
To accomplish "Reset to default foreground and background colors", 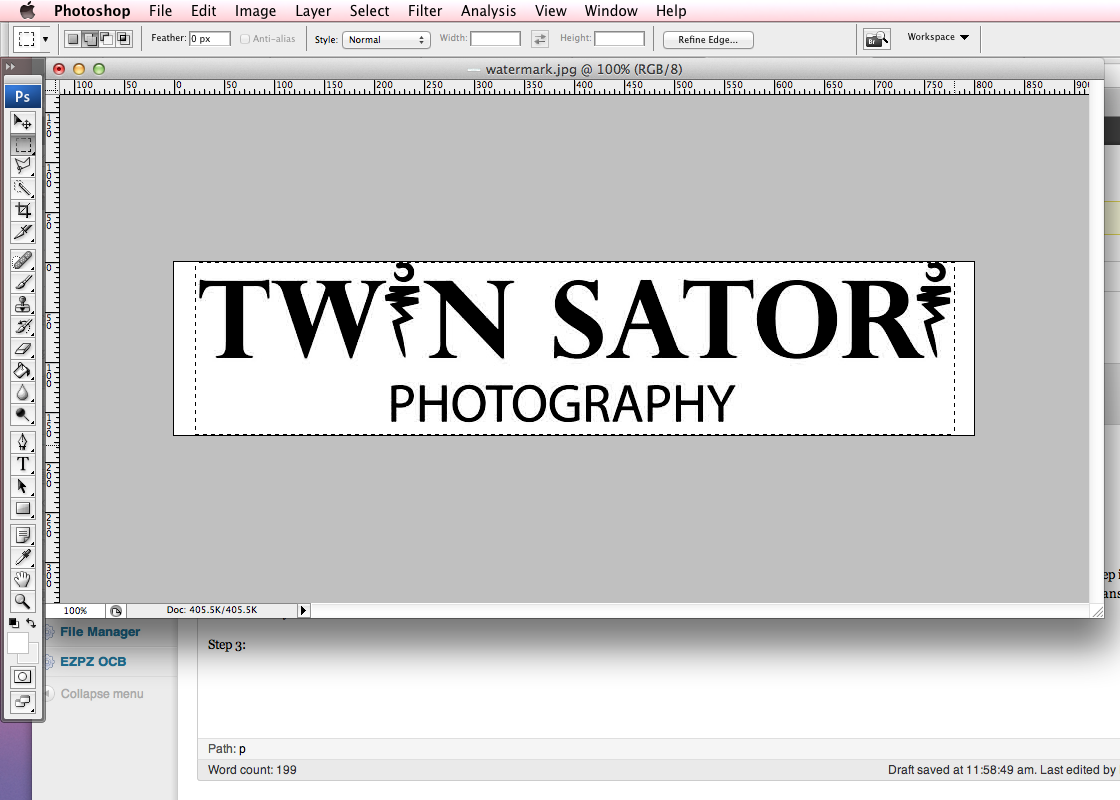I will pos(14,623).
